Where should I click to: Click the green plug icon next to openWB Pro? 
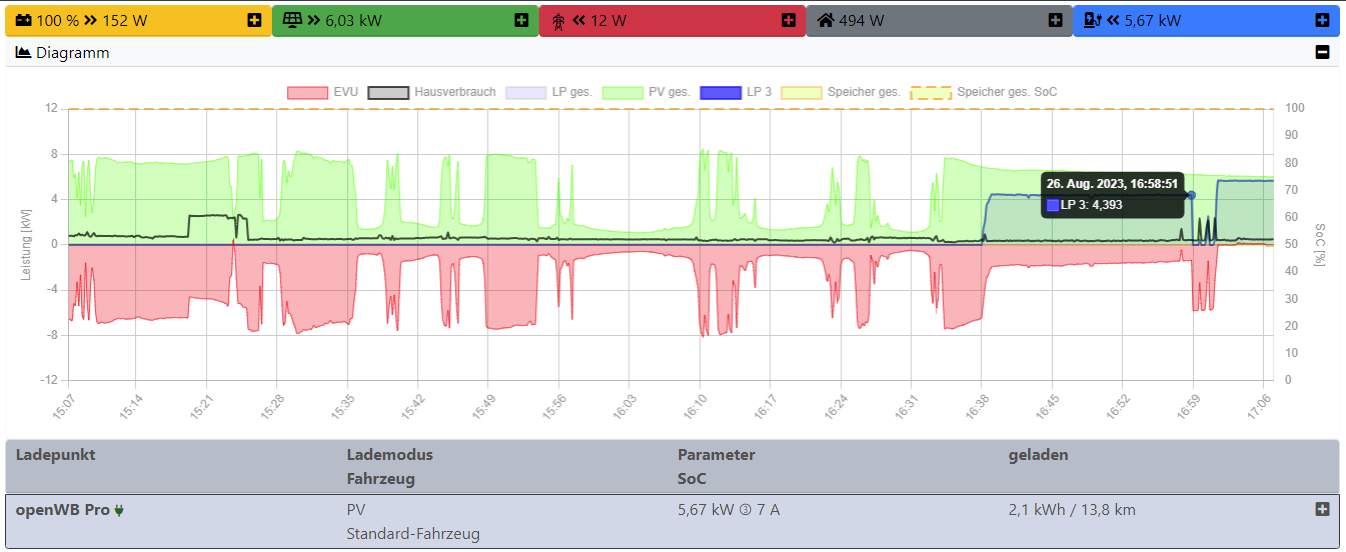pos(119,510)
